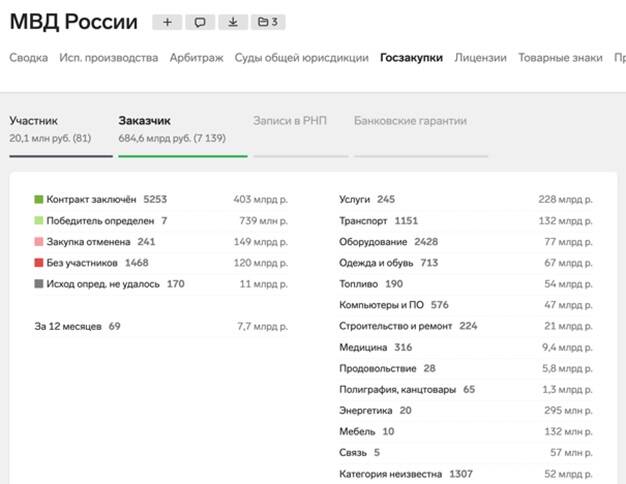Click the 54 млрд р. amount
This screenshot has width=626, height=484.
(569, 284)
